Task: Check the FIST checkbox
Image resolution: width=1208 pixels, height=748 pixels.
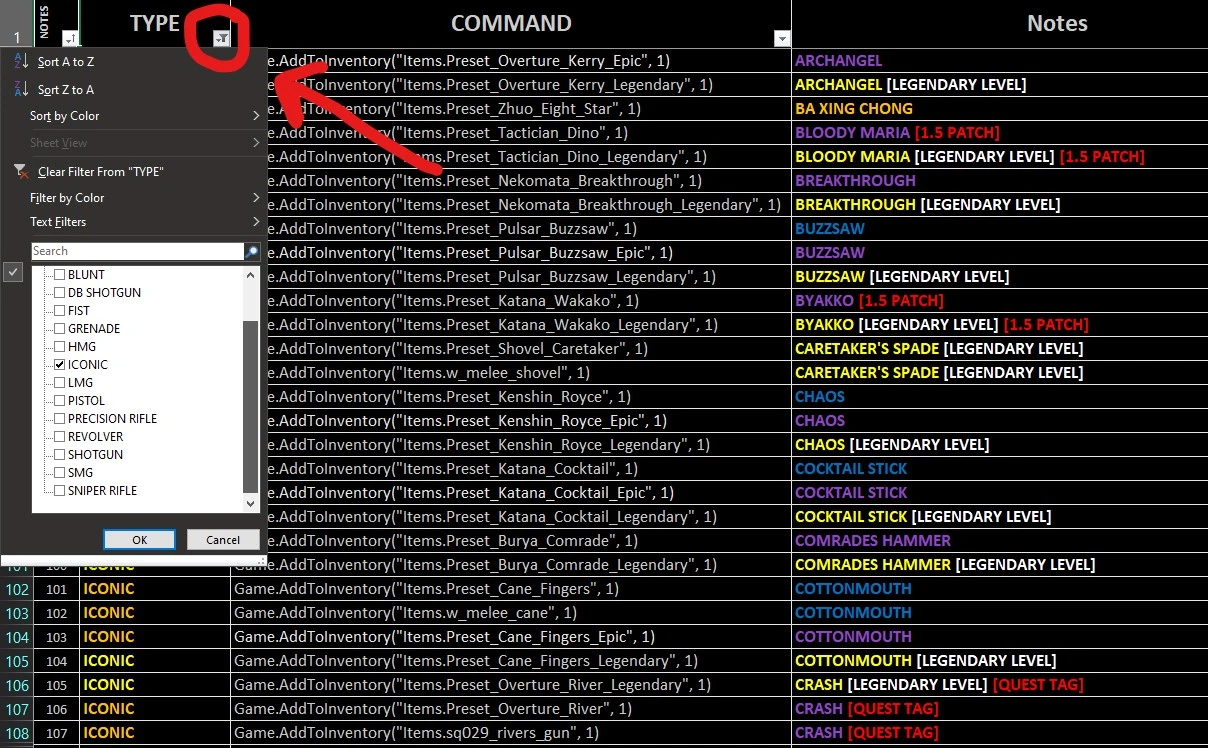Action: (60, 311)
